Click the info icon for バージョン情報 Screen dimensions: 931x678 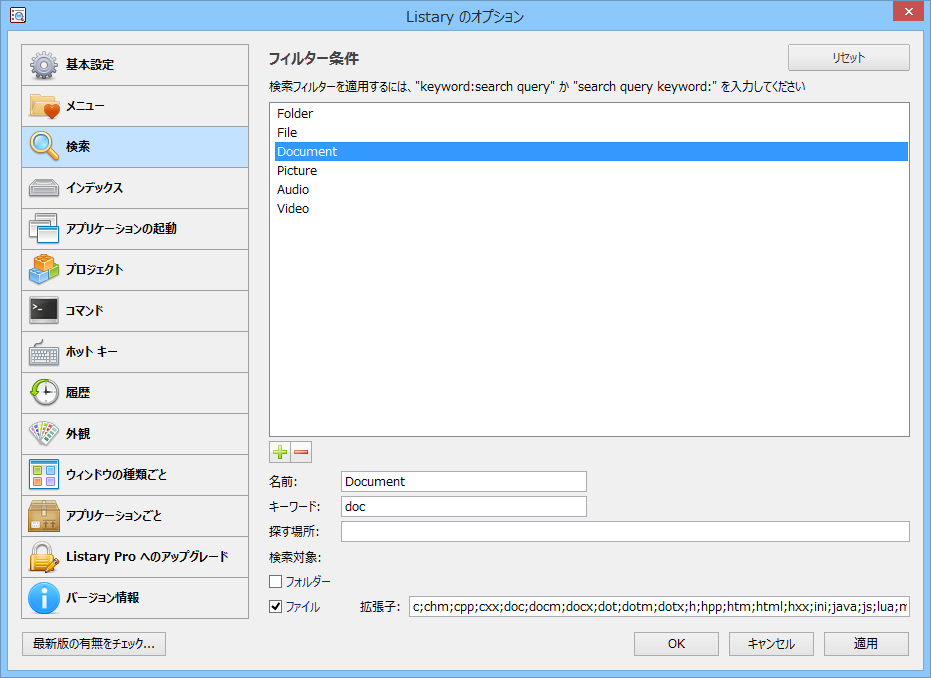click(x=44, y=598)
